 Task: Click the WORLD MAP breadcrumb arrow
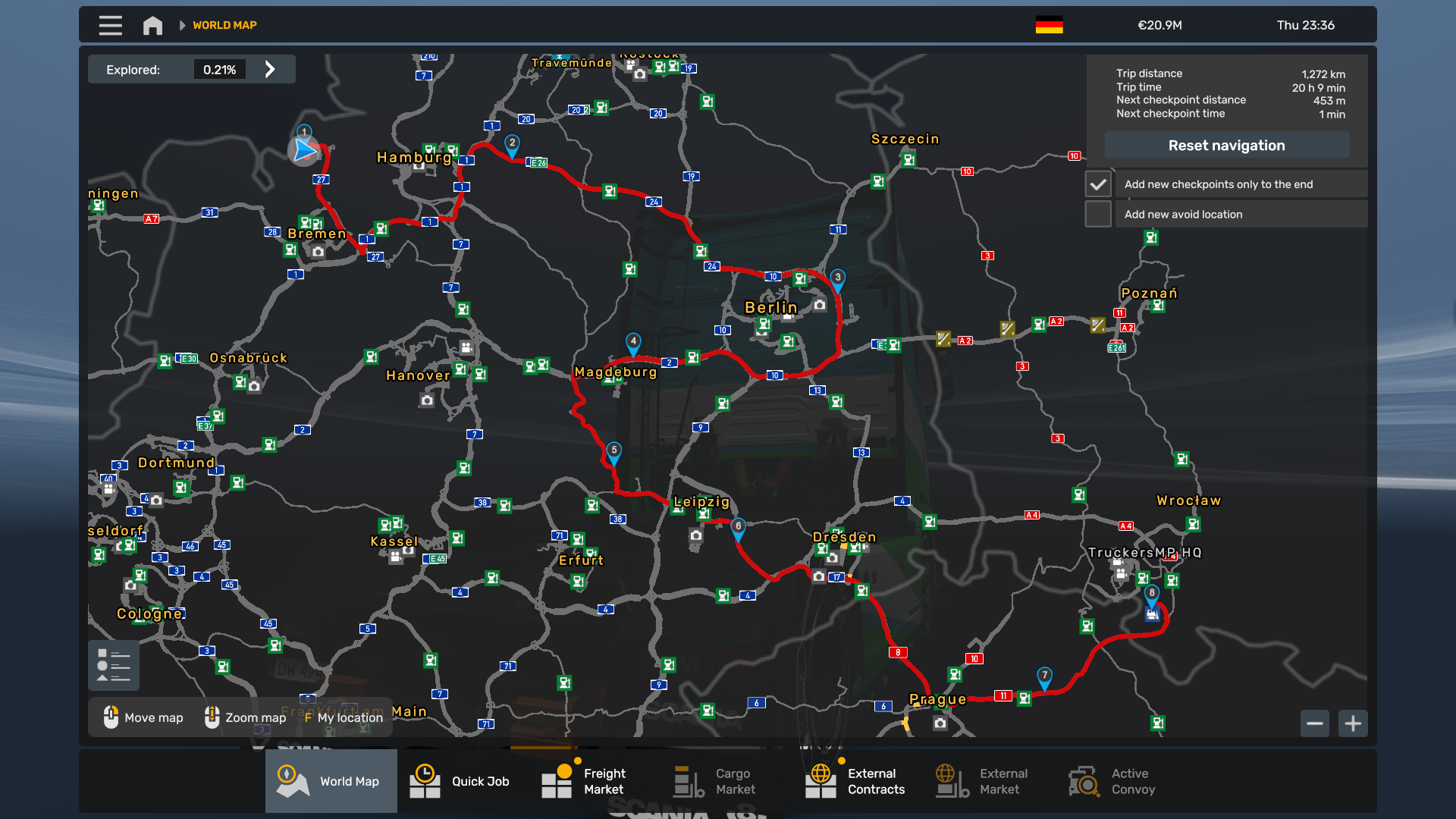[x=182, y=25]
